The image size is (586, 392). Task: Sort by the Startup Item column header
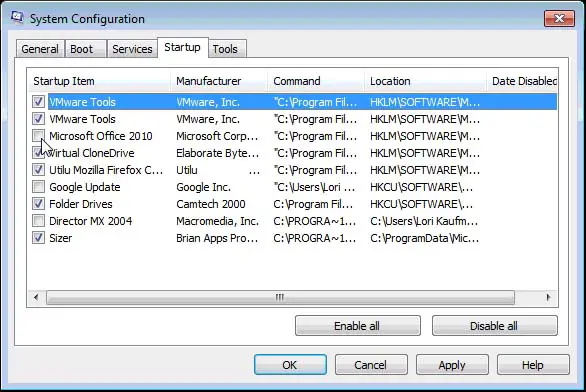click(x=99, y=81)
